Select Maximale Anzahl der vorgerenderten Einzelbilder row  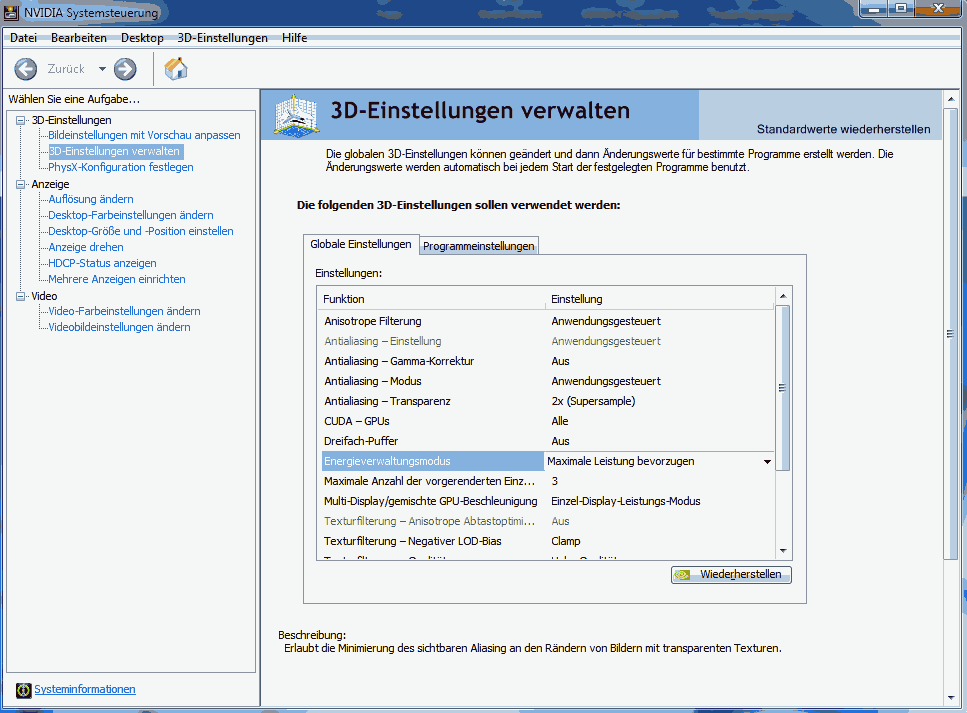pyautogui.click(x=547, y=481)
